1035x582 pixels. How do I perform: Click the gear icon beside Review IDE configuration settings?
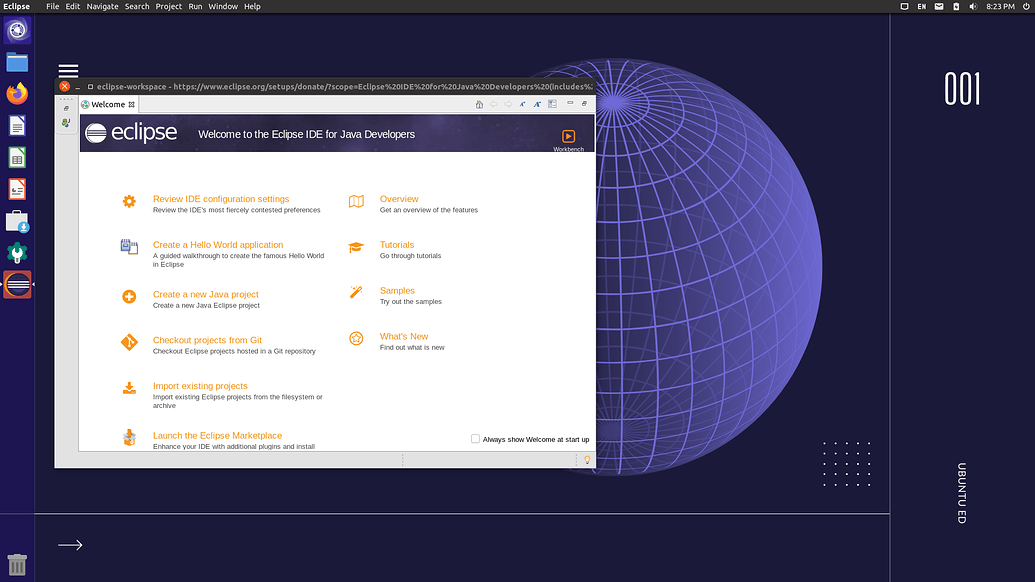pyautogui.click(x=129, y=201)
